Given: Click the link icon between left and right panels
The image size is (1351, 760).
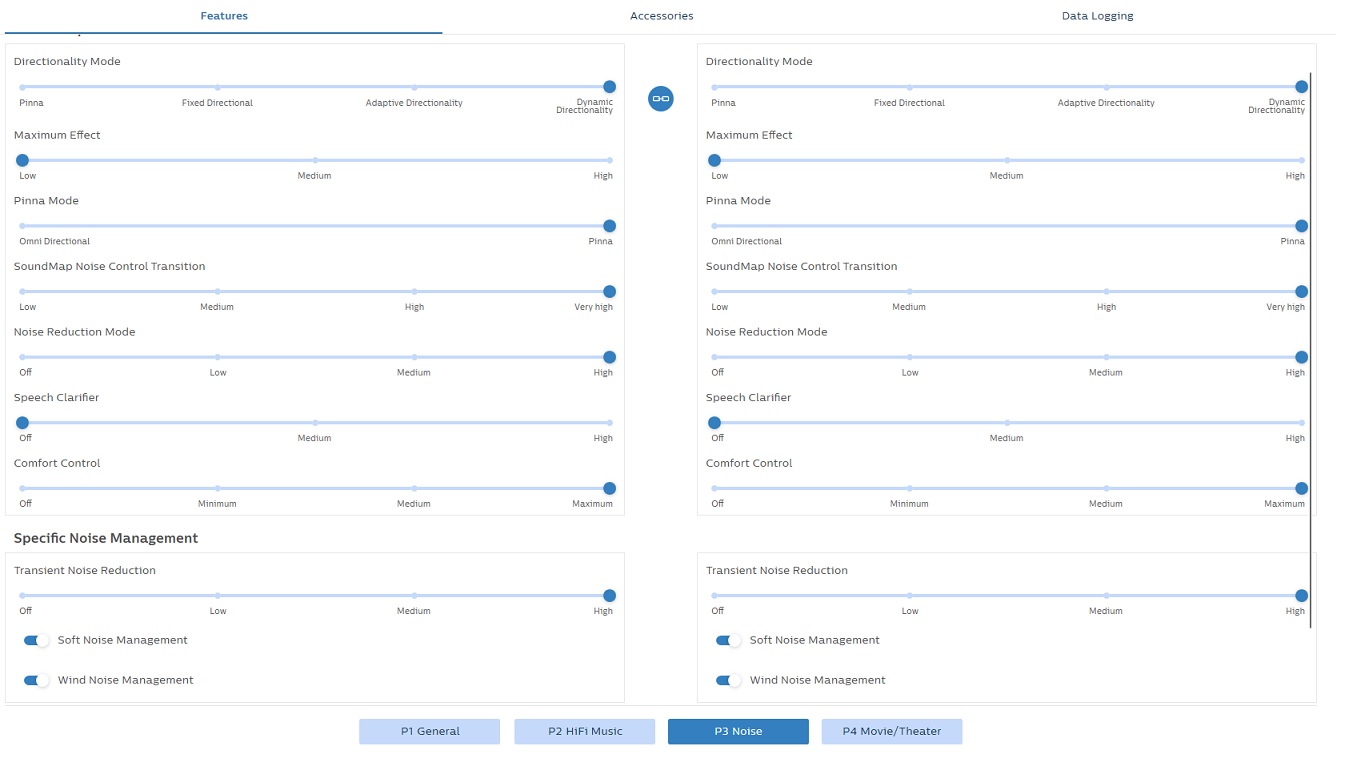Looking at the screenshot, I should pyautogui.click(x=660, y=98).
